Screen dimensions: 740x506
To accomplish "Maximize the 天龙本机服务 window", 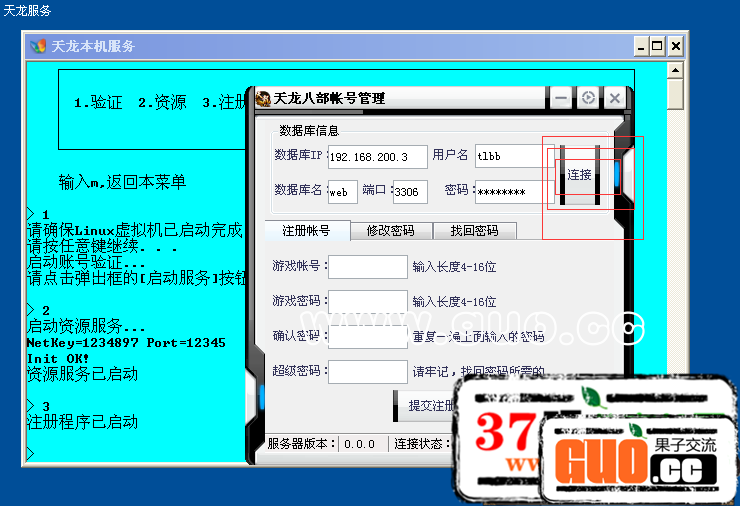I will point(657,46).
